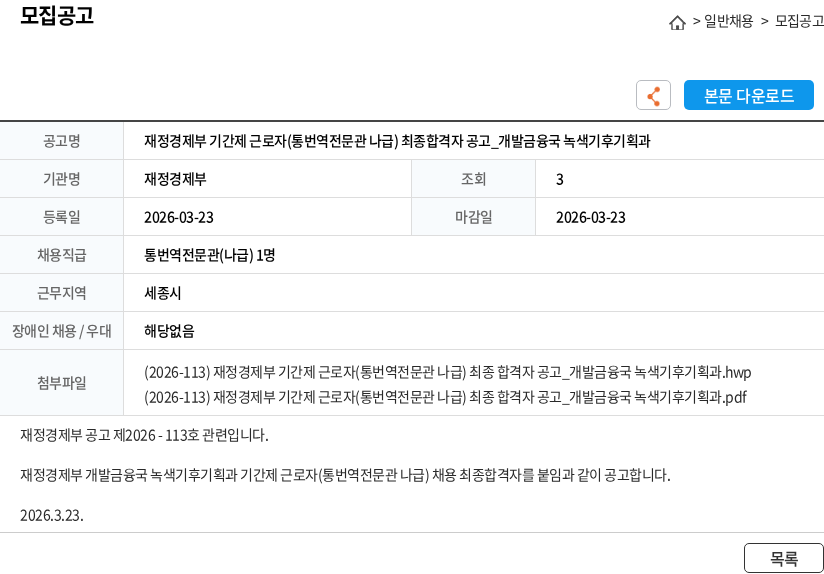
Task: Click the 마감일 date 2026-03-23
Action: [591, 218]
